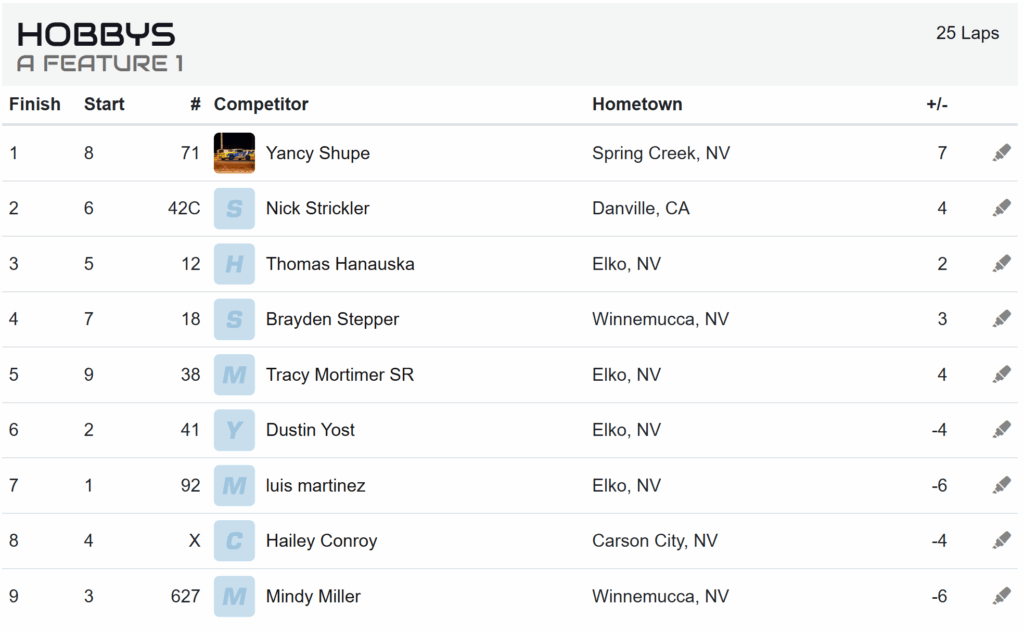This screenshot has height=631, width=1024.
Task: Open edit pencil for Brayden Stepper
Action: pyautogui.click(x=1001, y=319)
